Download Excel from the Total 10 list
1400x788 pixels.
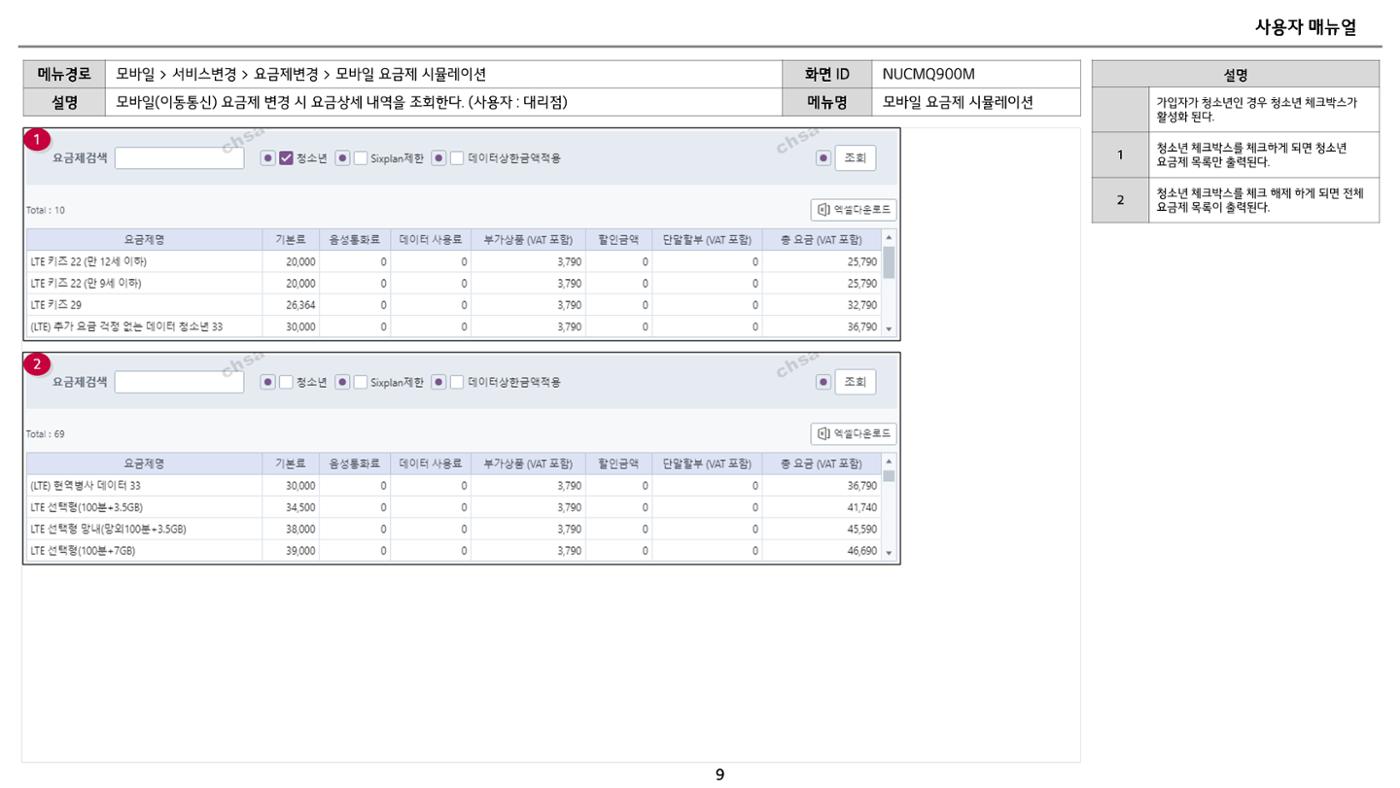(x=853, y=210)
